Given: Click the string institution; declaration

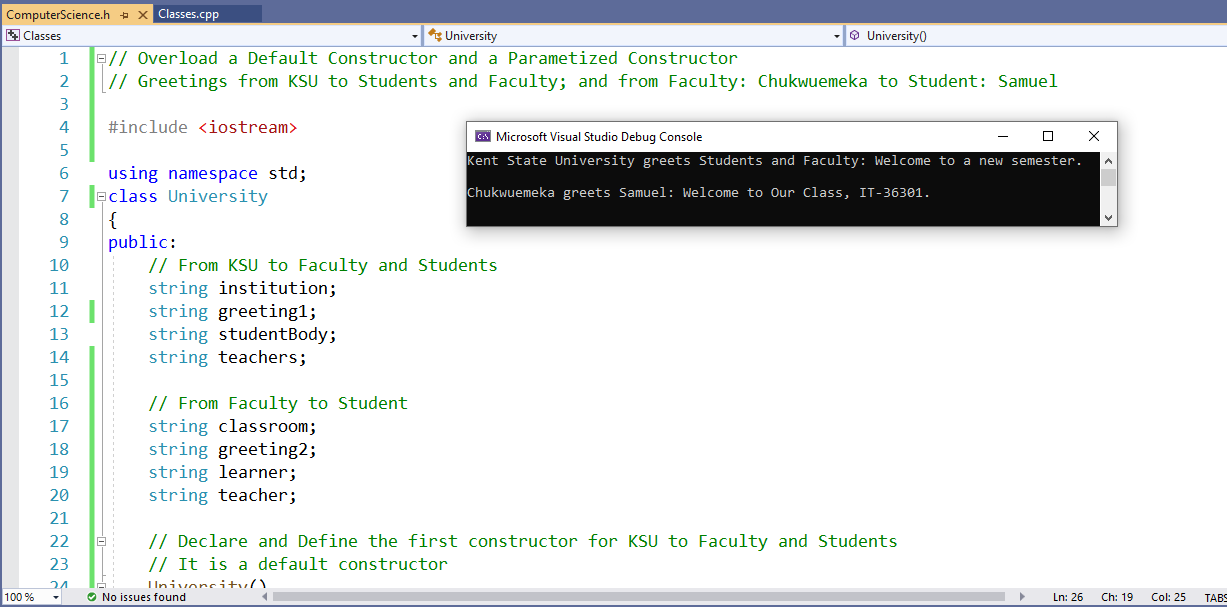Looking at the screenshot, I should (x=243, y=288).
